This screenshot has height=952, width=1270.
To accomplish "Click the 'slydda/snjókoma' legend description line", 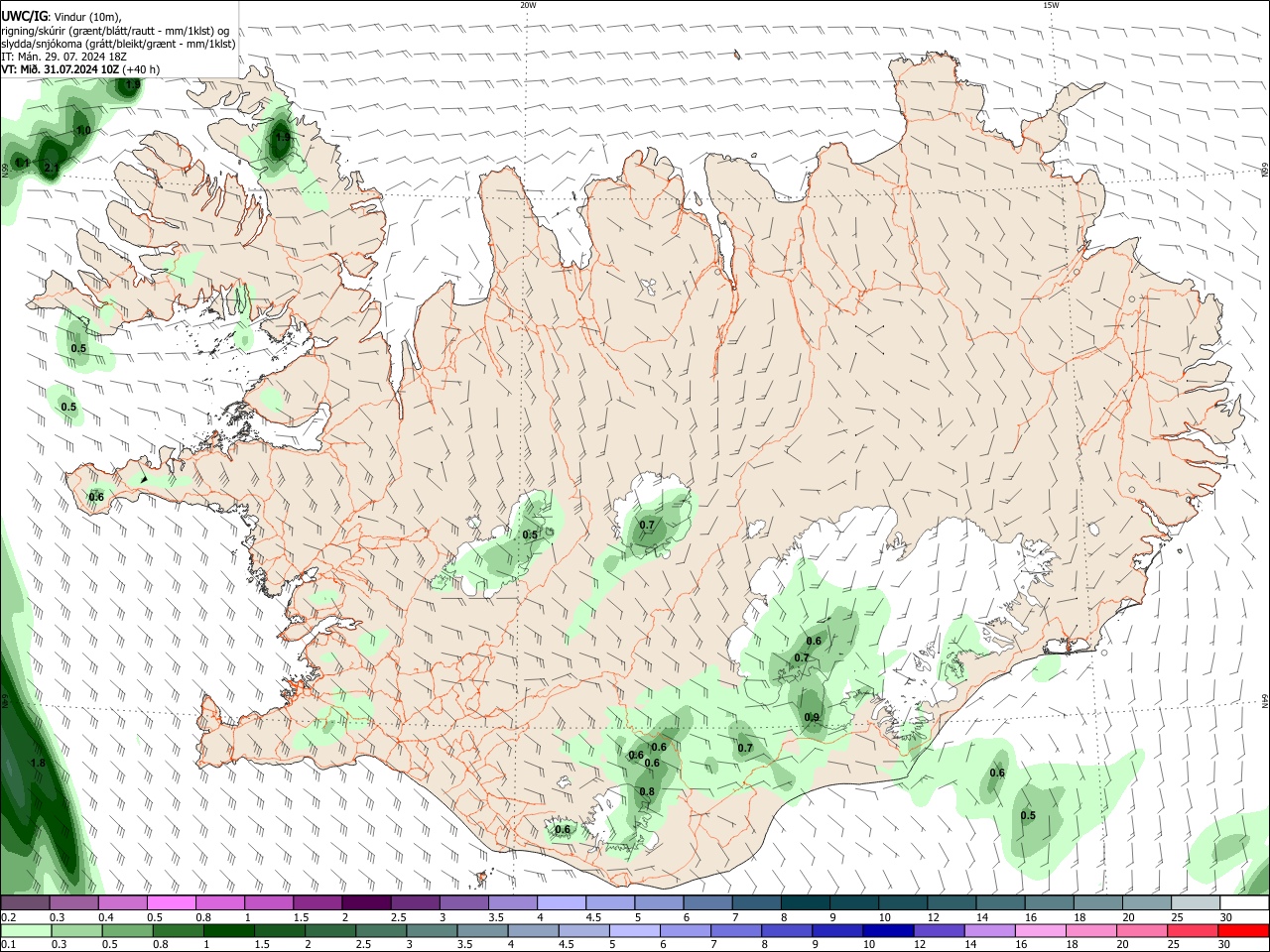I will click(x=118, y=44).
